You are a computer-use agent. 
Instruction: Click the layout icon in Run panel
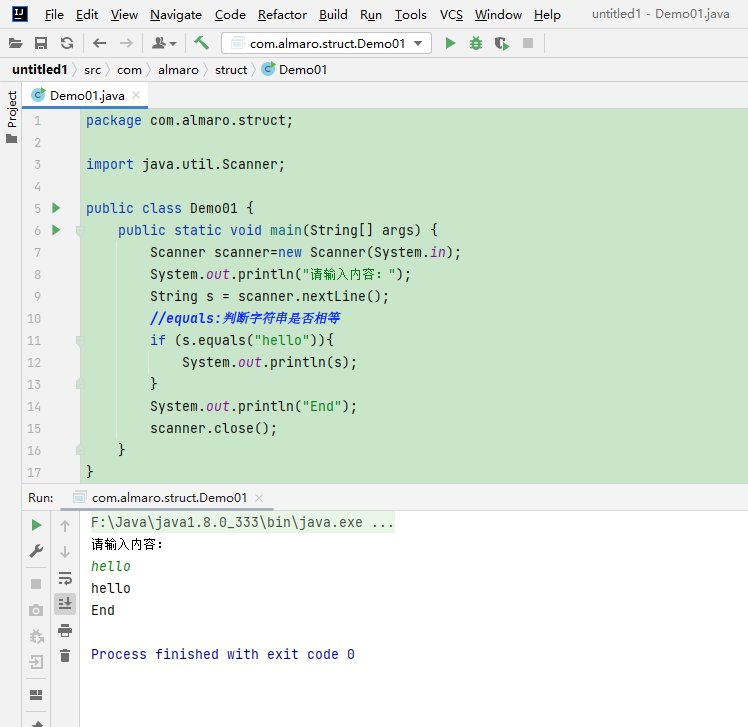click(36, 695)
